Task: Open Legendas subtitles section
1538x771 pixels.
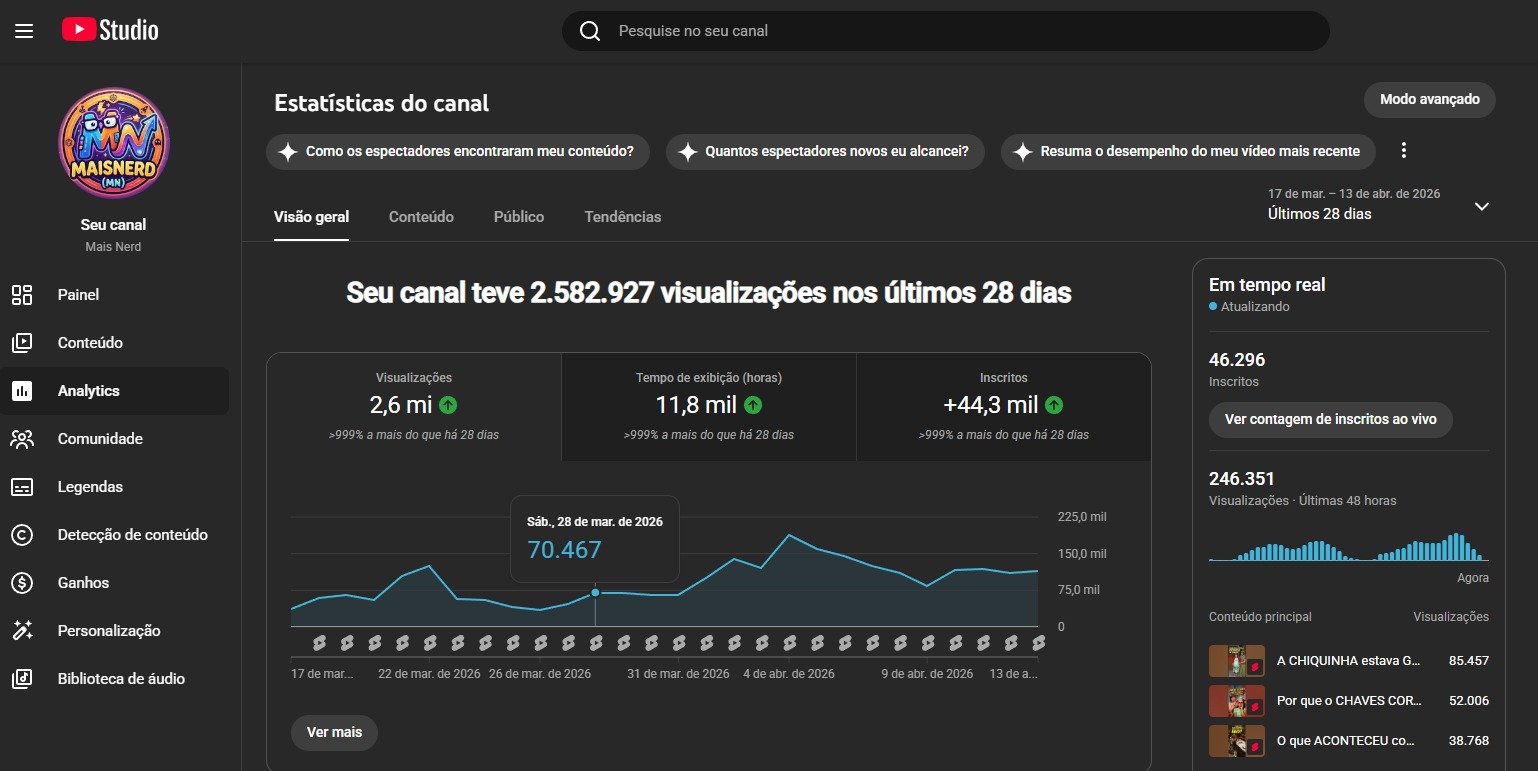Action: click(90, 487)
